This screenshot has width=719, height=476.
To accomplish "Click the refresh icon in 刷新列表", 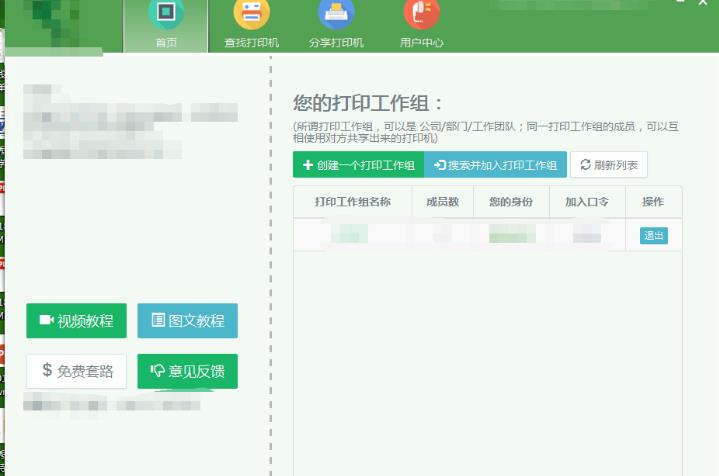I will coord(585,165).
